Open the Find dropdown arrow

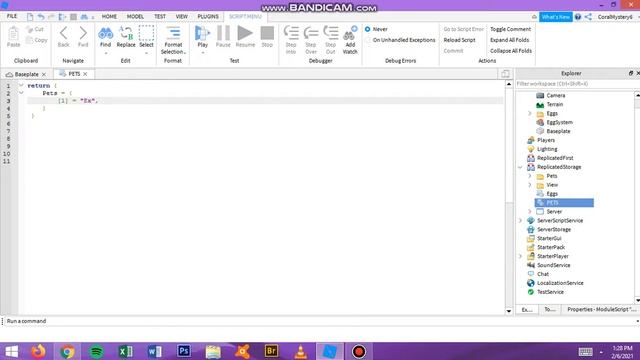click(x=105, y=53)
